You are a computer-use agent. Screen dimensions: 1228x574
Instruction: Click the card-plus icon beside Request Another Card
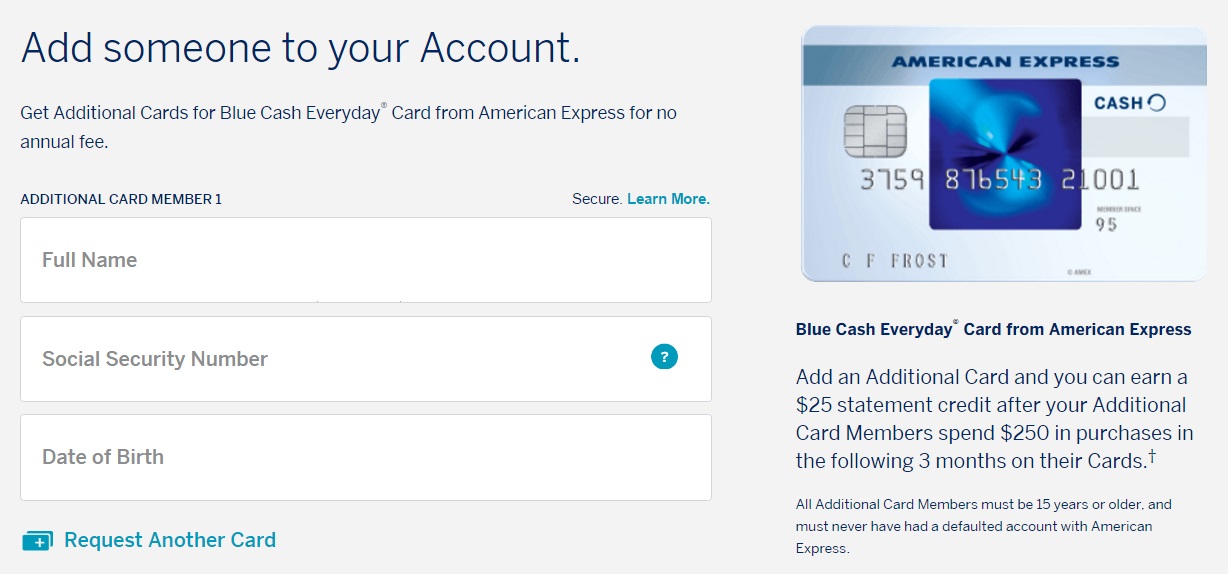click(37, 541)
